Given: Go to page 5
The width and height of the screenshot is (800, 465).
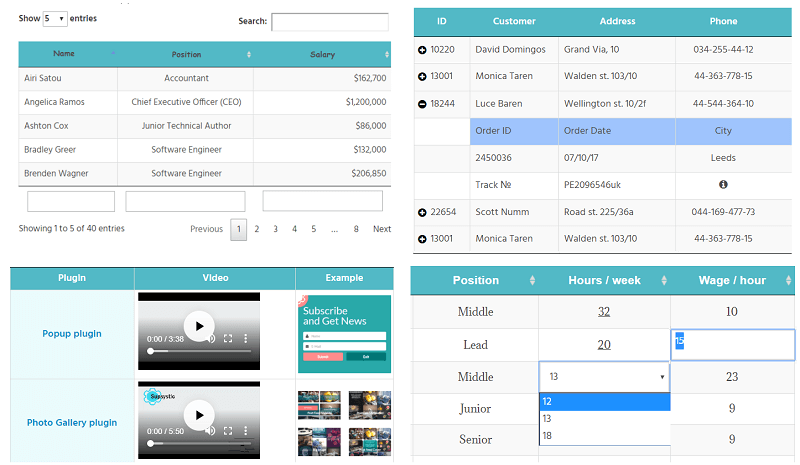Looking at the screenshot, I should (x=314, y=229).
